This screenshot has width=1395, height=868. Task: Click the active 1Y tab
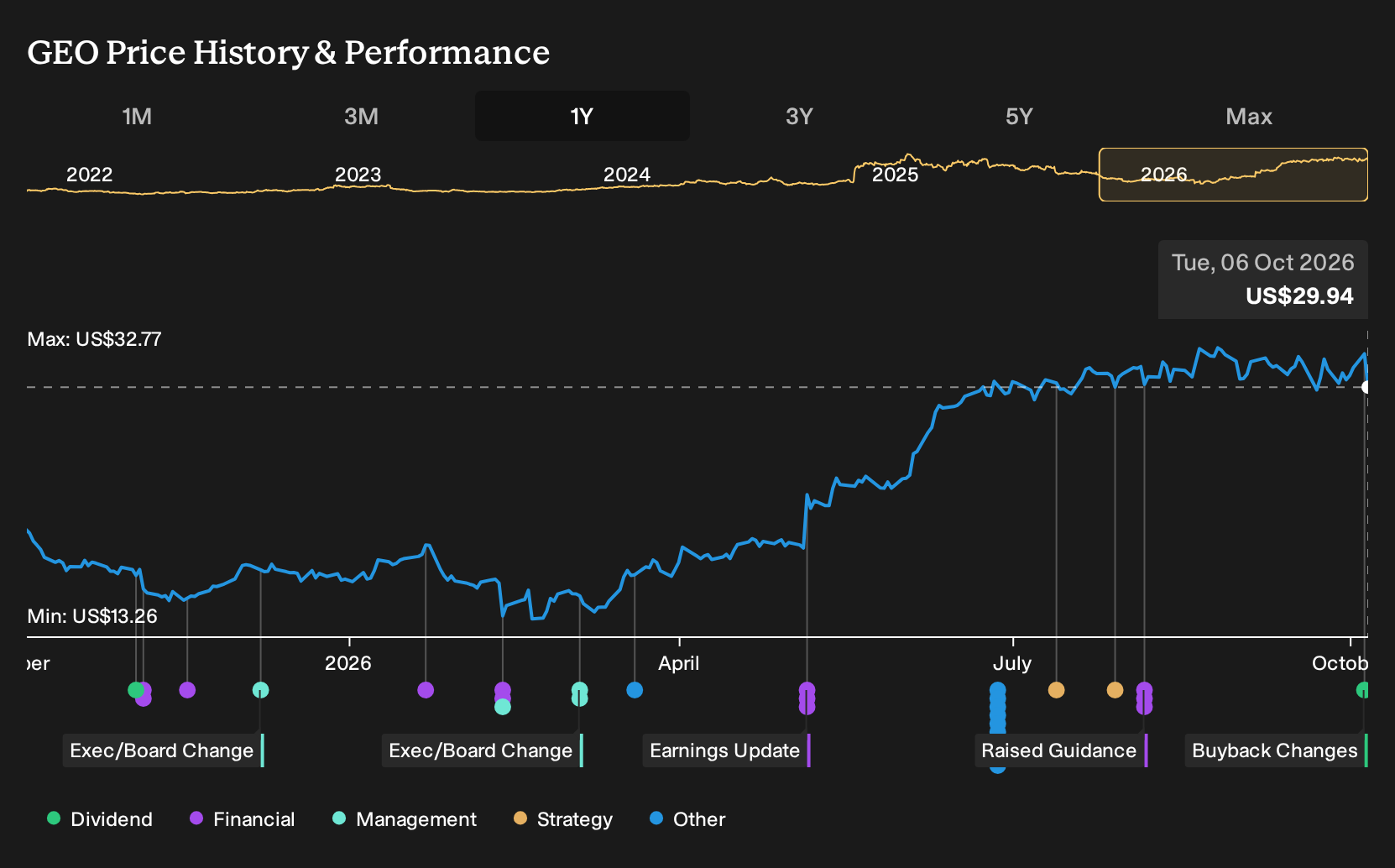pyautogui.click(x=582, y=116)
